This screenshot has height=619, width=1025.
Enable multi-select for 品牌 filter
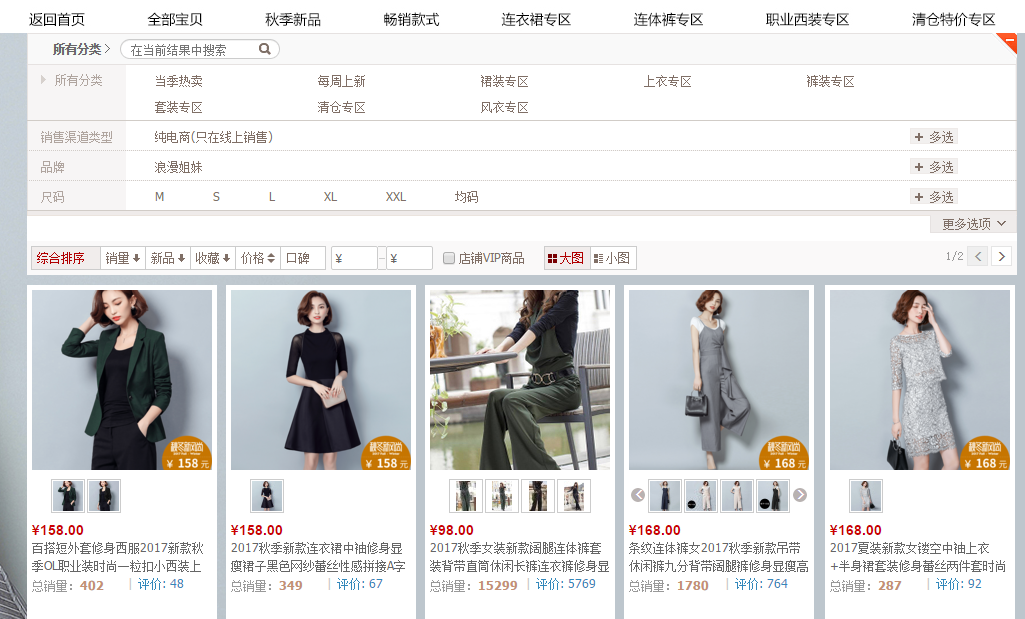[933, 167]
